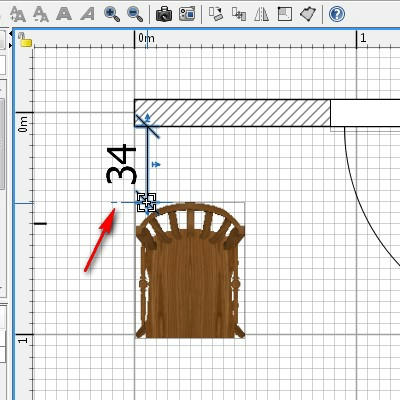Zoom out of the plan
The width and height of the screenshot is (400, 400).
135,14
